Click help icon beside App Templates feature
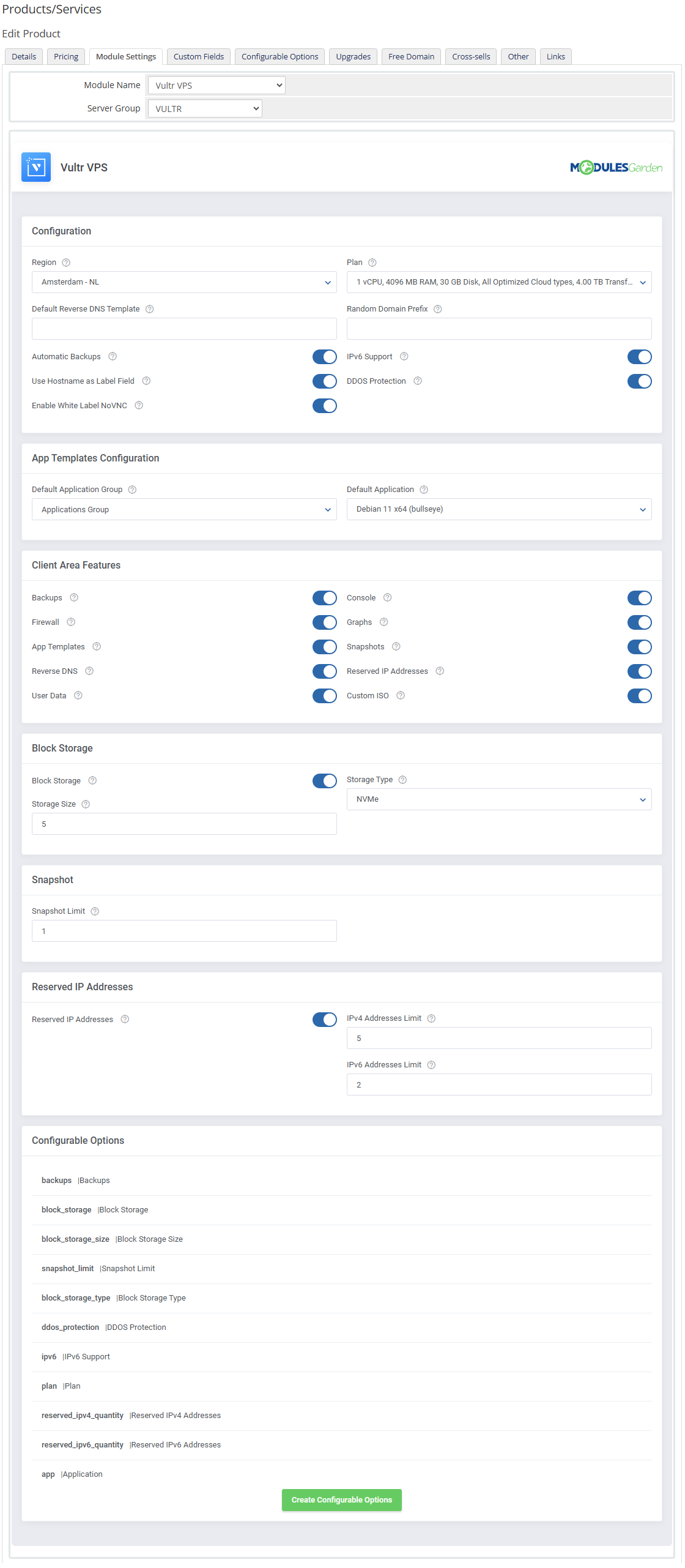Image resolution: width=685 pixels, height=1568 pixels. (x=97, y=647)
